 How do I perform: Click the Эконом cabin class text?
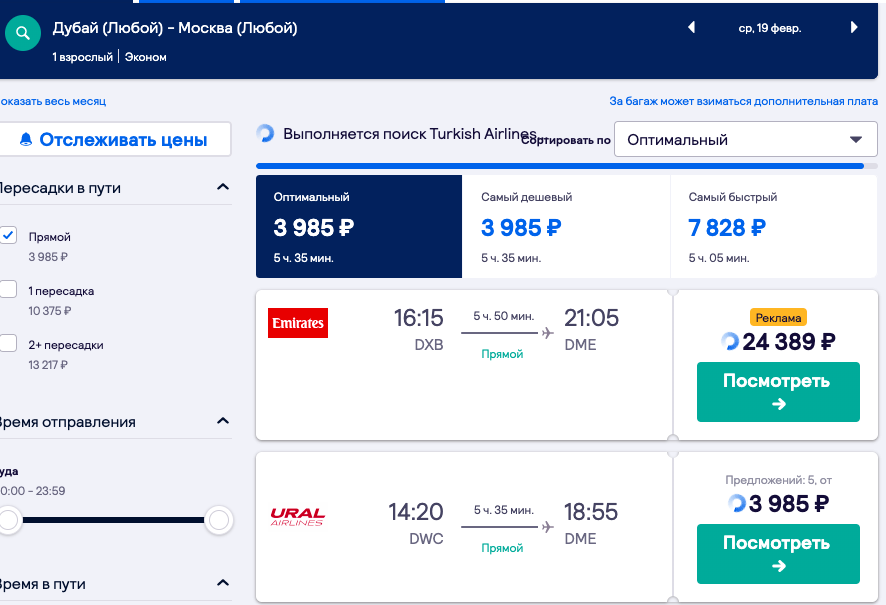146,57
